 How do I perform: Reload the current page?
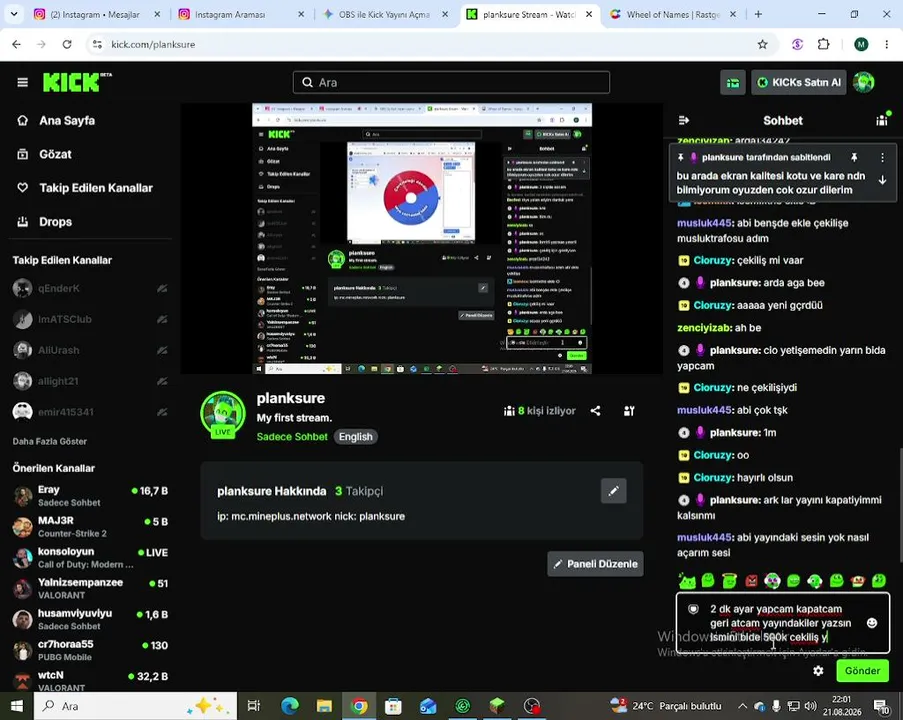tap(67, 44)
